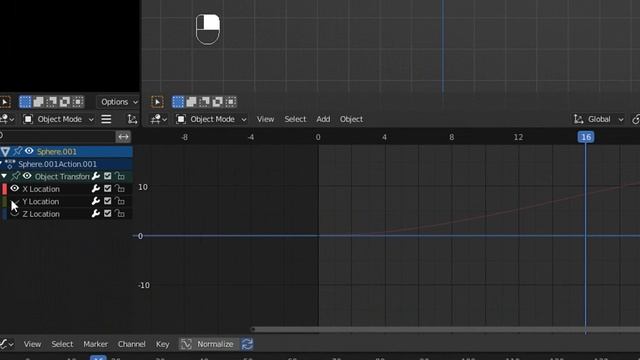Open the viewport Object menu
Viewport: 640px width, 360px height.
pos(351,119)
